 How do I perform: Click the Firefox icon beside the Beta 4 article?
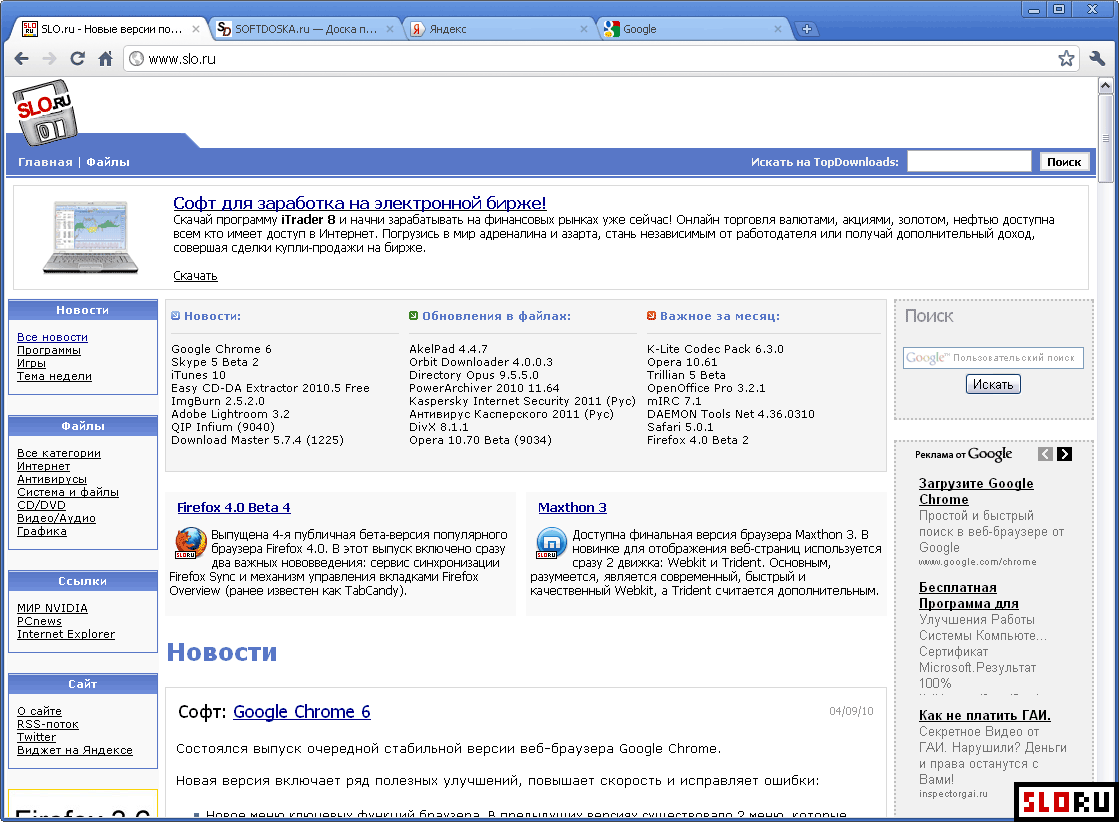click(x=191, y=542)
